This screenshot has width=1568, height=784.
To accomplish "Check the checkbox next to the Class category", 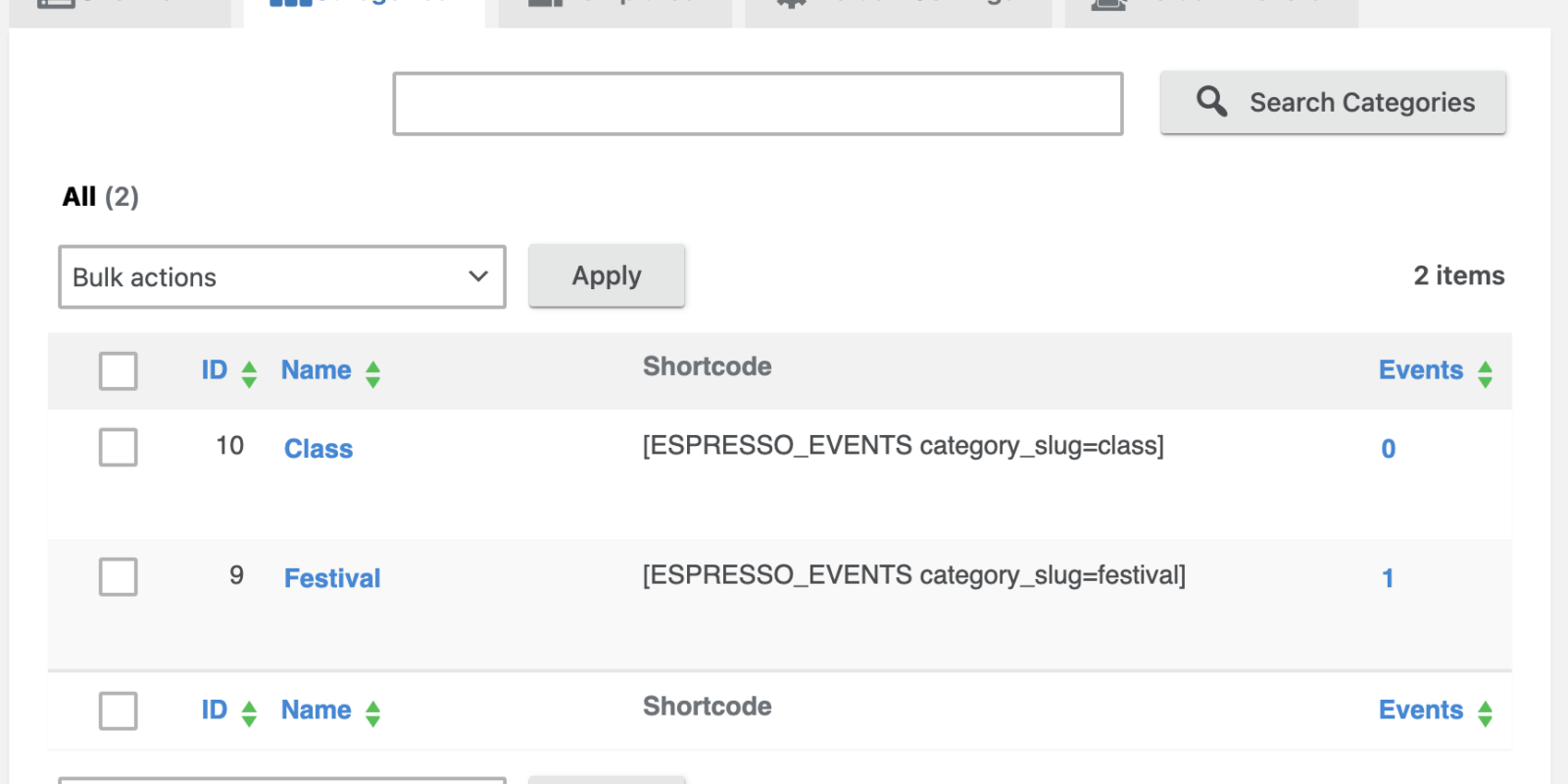I will coord(118,448).
